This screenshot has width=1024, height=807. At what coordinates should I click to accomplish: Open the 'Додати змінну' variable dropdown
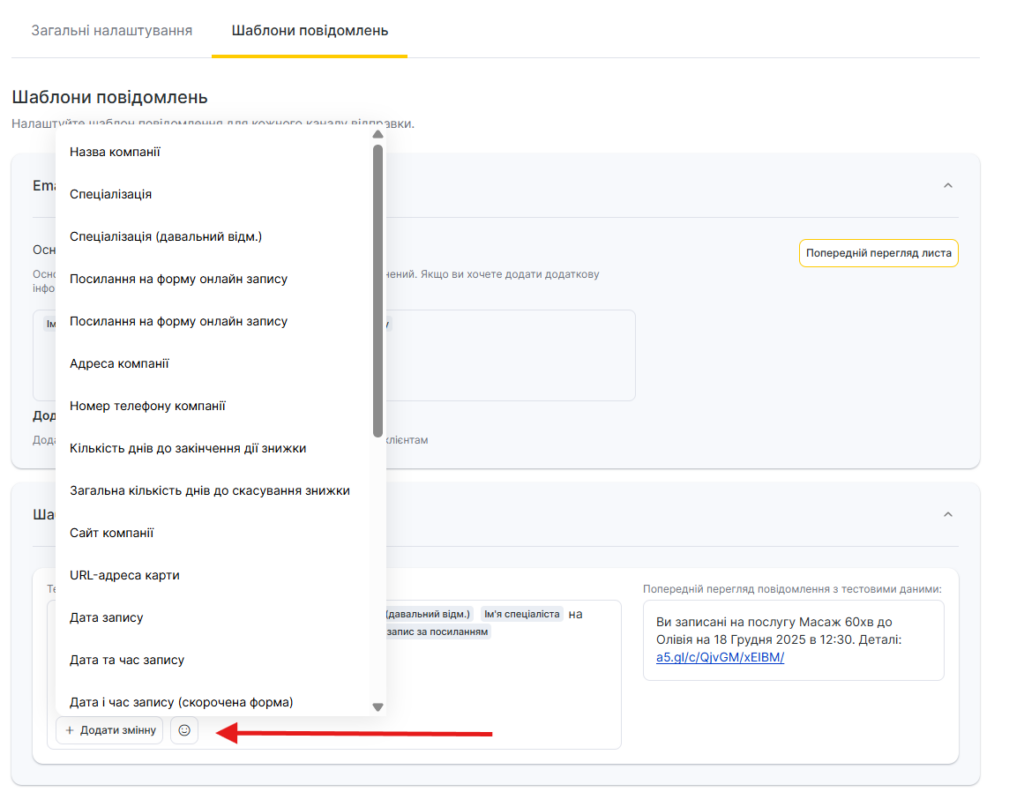pyautogui.click(x=110, y=731)
